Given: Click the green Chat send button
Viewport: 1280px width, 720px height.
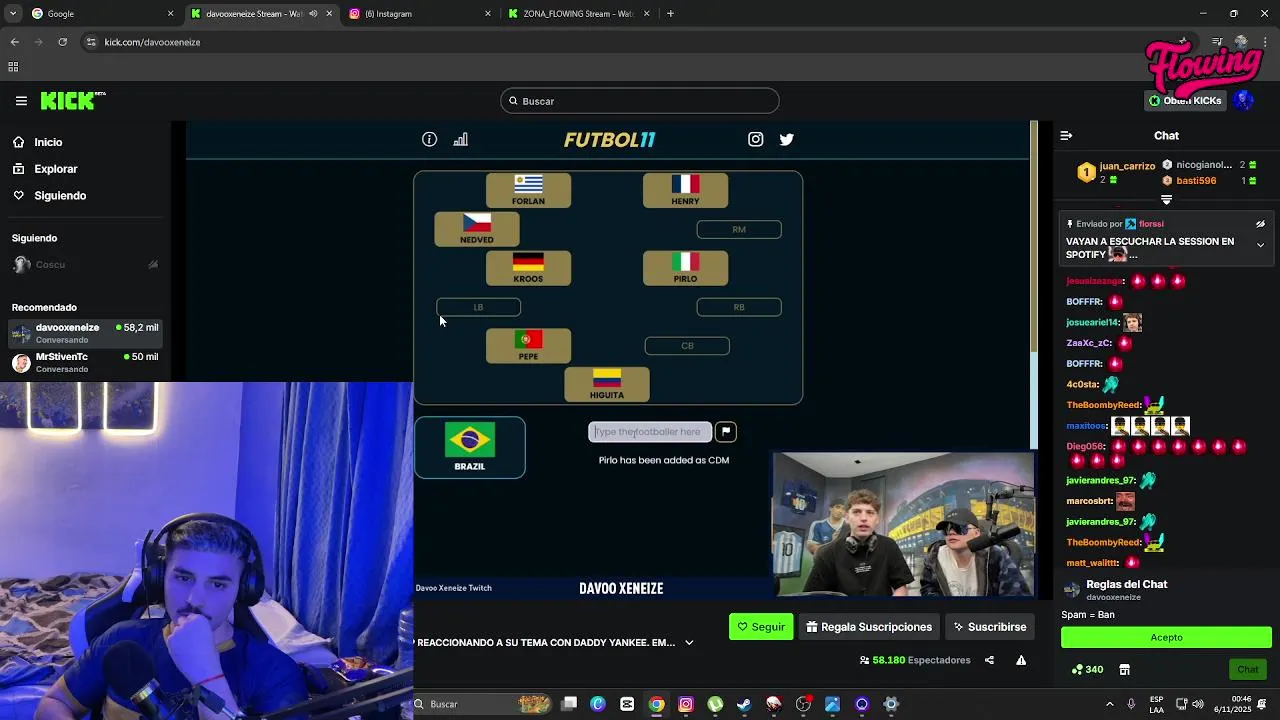Looking at the screenshot, I should [x=1247, y=669].
